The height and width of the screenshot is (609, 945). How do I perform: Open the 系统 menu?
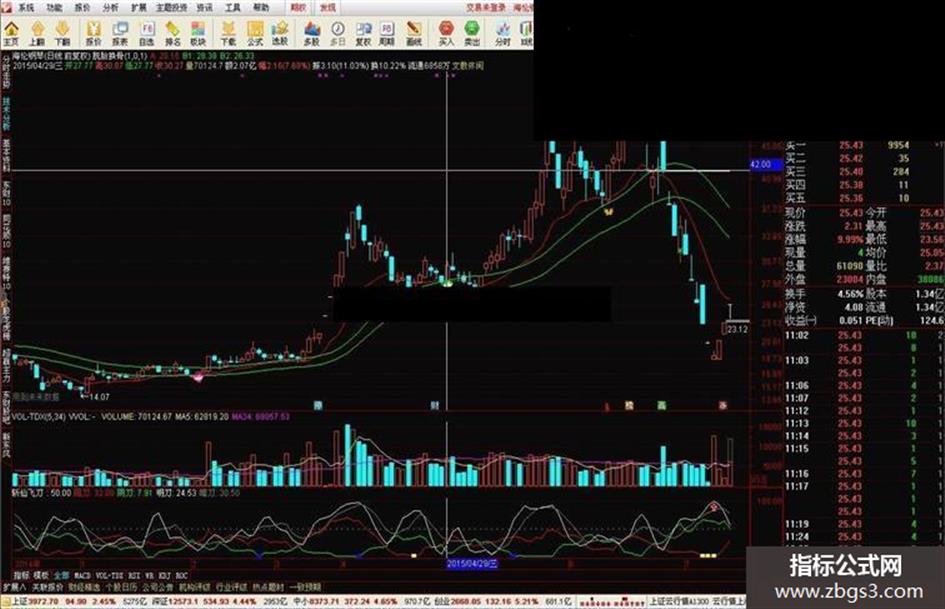(x=26, y=8)
